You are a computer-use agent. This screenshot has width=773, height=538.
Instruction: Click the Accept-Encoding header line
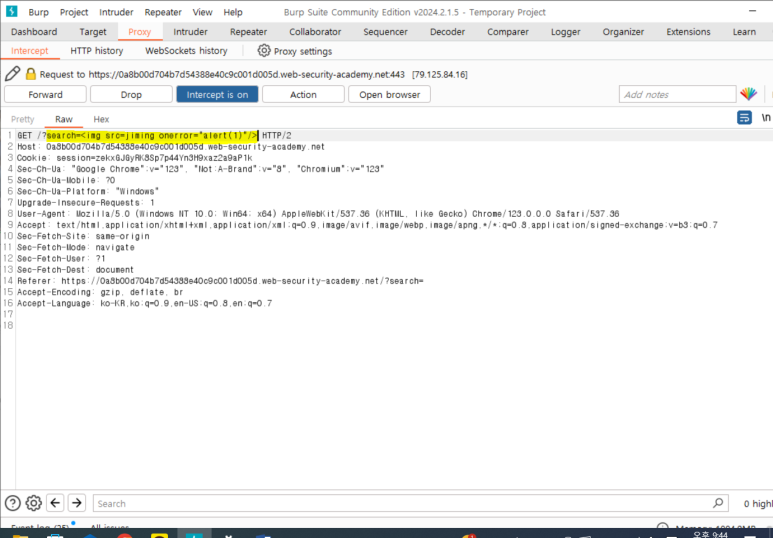coord(100,292)
